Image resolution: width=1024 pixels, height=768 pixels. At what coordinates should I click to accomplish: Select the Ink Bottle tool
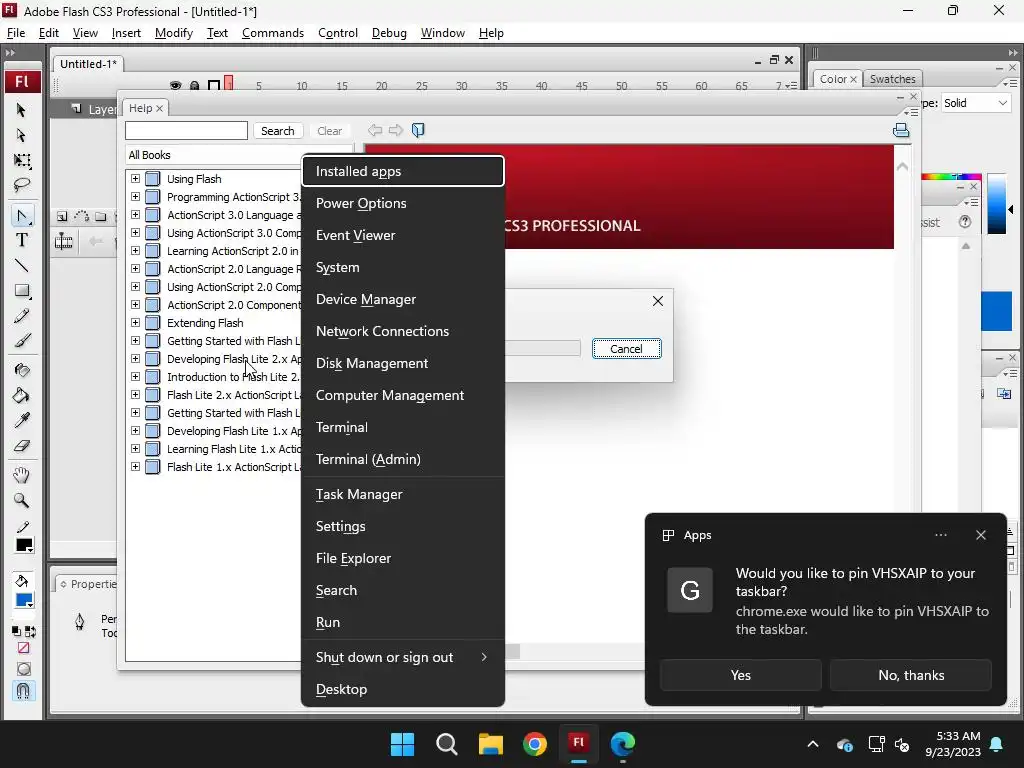tap(22, 370)
